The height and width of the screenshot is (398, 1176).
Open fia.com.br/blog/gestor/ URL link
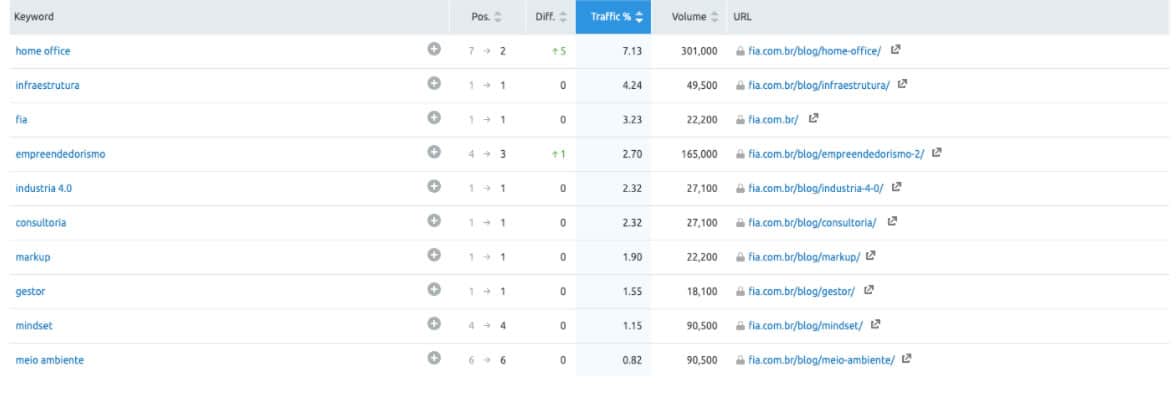[801, 292]
